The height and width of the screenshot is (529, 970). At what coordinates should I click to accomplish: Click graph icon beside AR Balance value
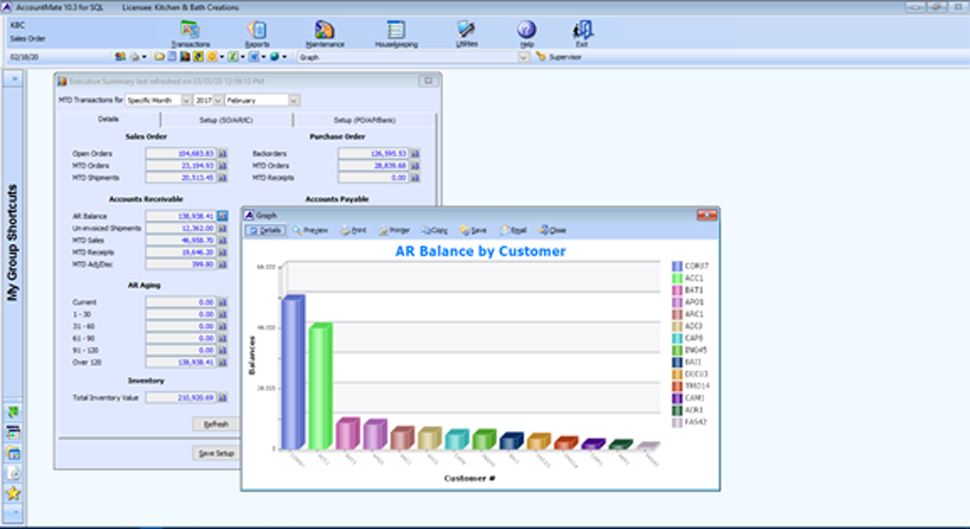point(222,216)
